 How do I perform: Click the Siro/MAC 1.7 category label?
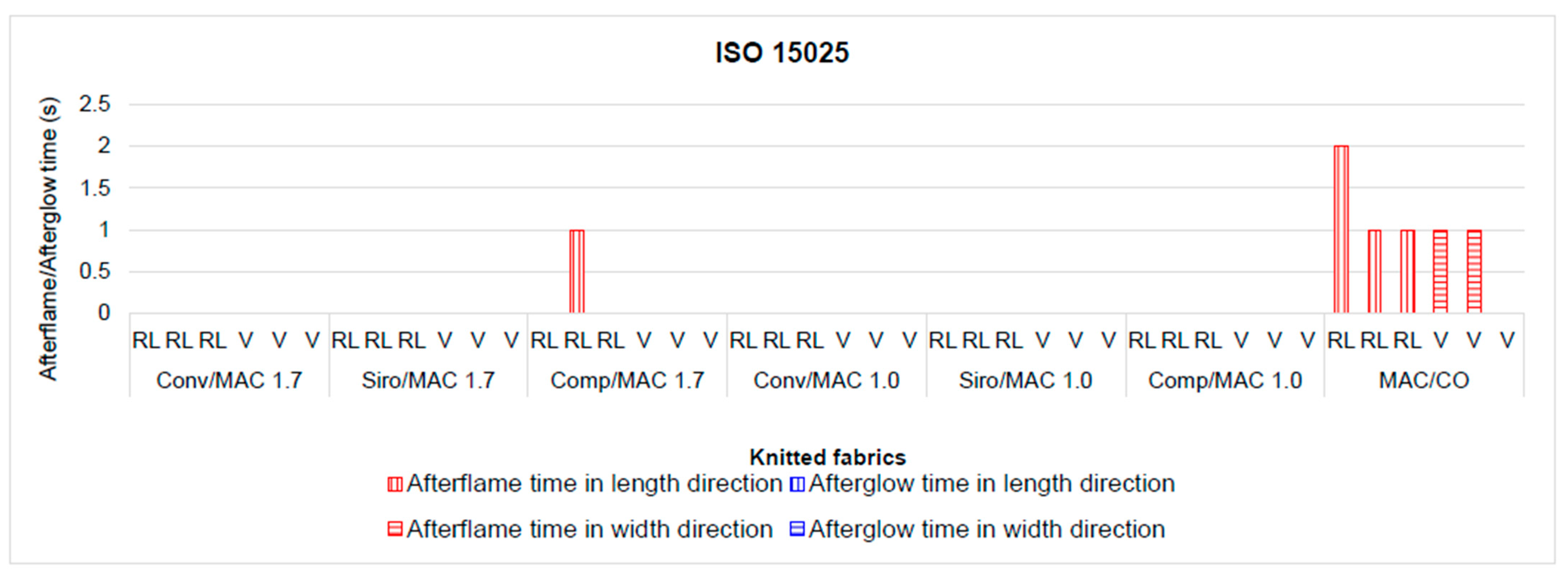[x=428, y=381]
